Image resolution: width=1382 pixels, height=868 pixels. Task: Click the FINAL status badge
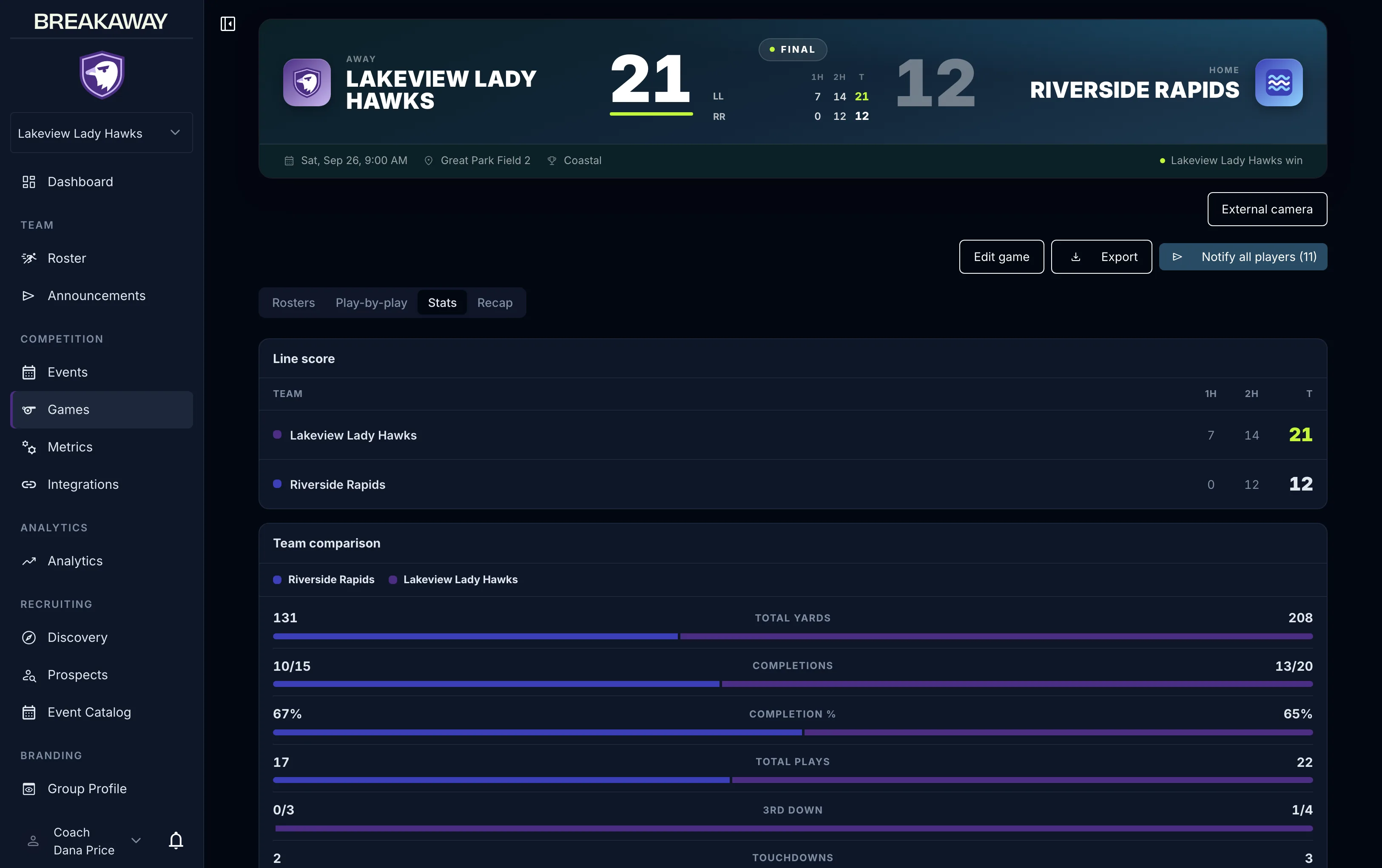click(793, 49)
